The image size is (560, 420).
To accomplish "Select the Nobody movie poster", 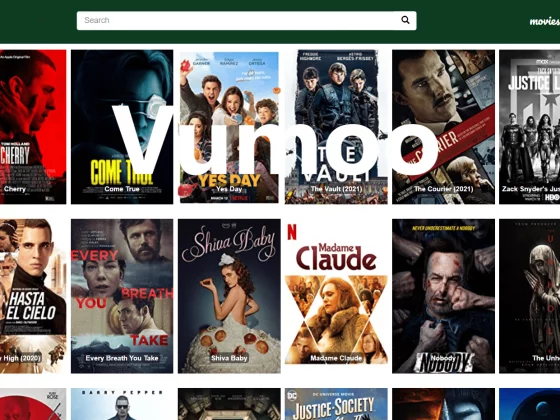I will pos(443,296).
